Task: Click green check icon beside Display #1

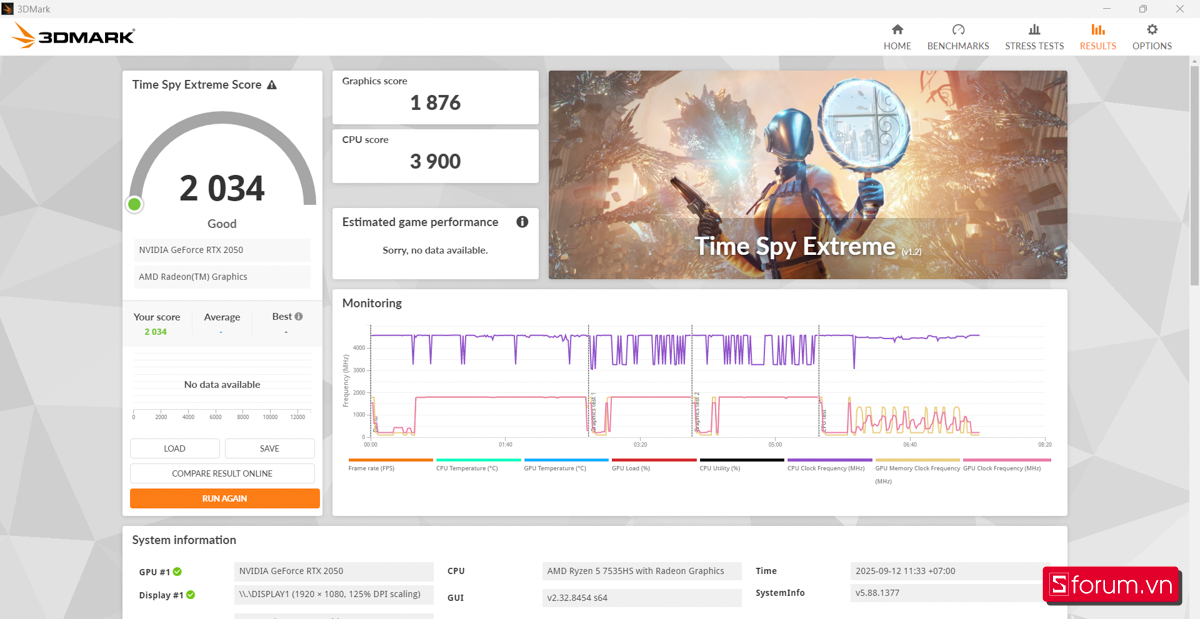Action: [190, 594]
